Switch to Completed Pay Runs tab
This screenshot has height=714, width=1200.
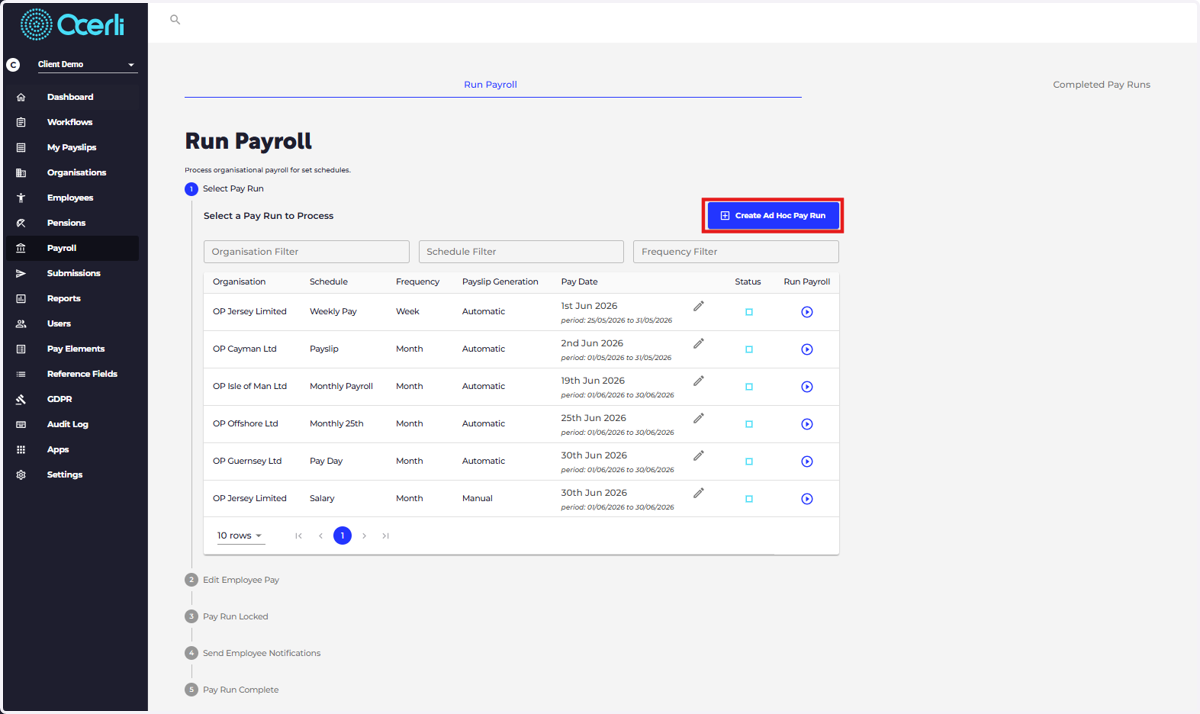[x=1101, y=85]
